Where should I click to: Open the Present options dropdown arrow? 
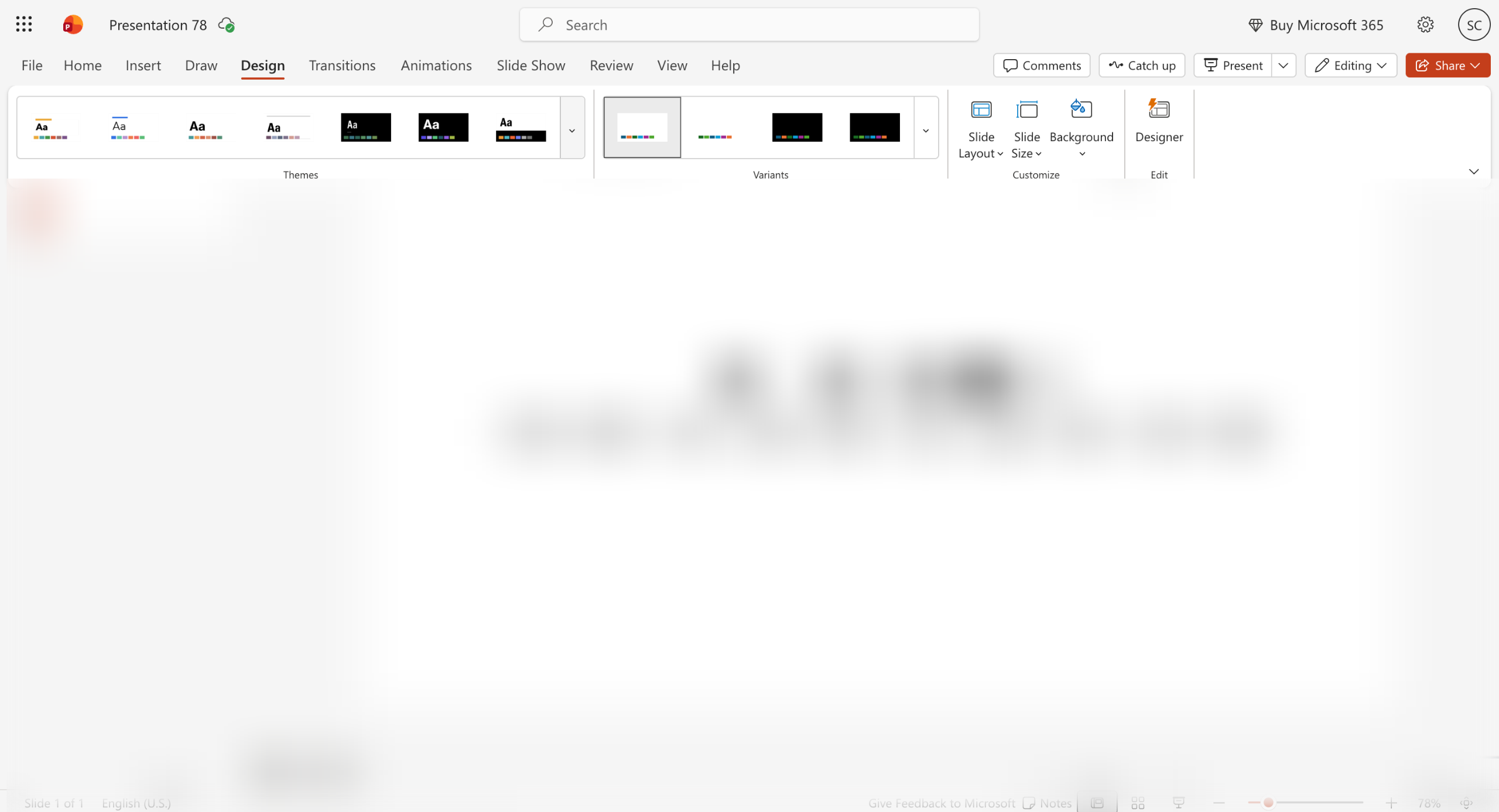point(1283,66)
